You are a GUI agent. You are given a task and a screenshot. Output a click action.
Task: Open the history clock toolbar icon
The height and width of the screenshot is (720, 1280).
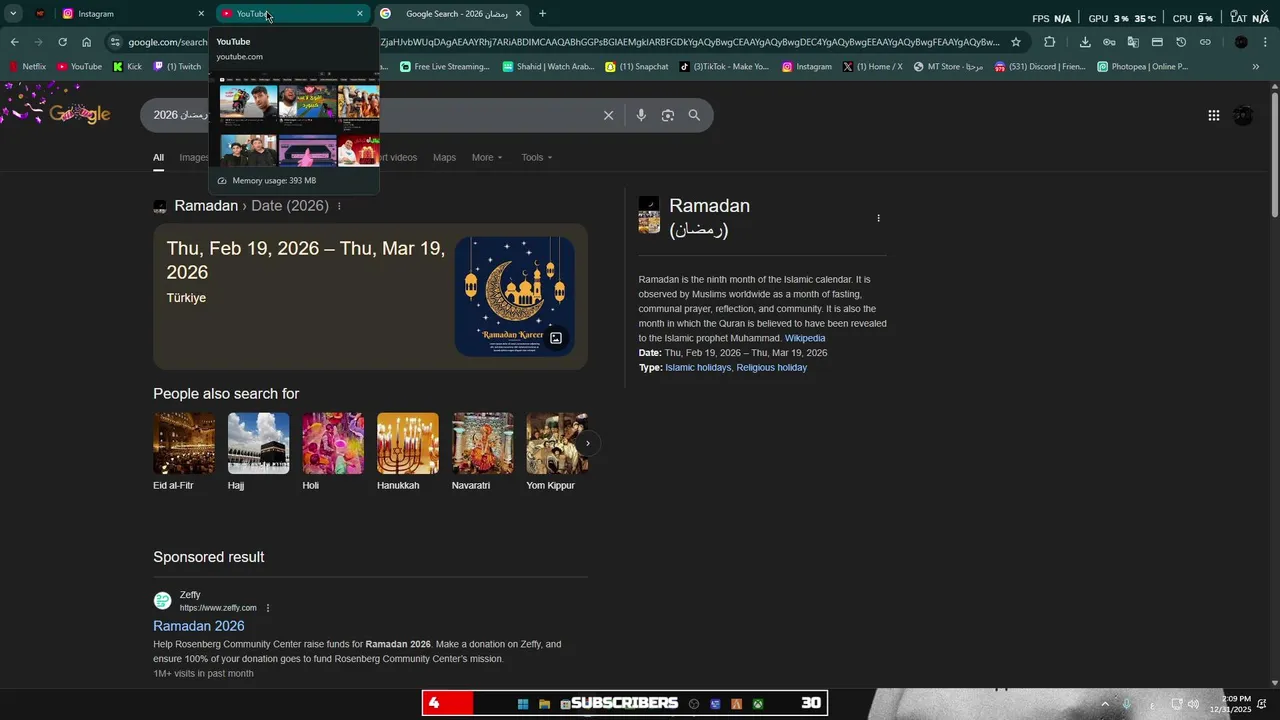(x=1181, y=42)
